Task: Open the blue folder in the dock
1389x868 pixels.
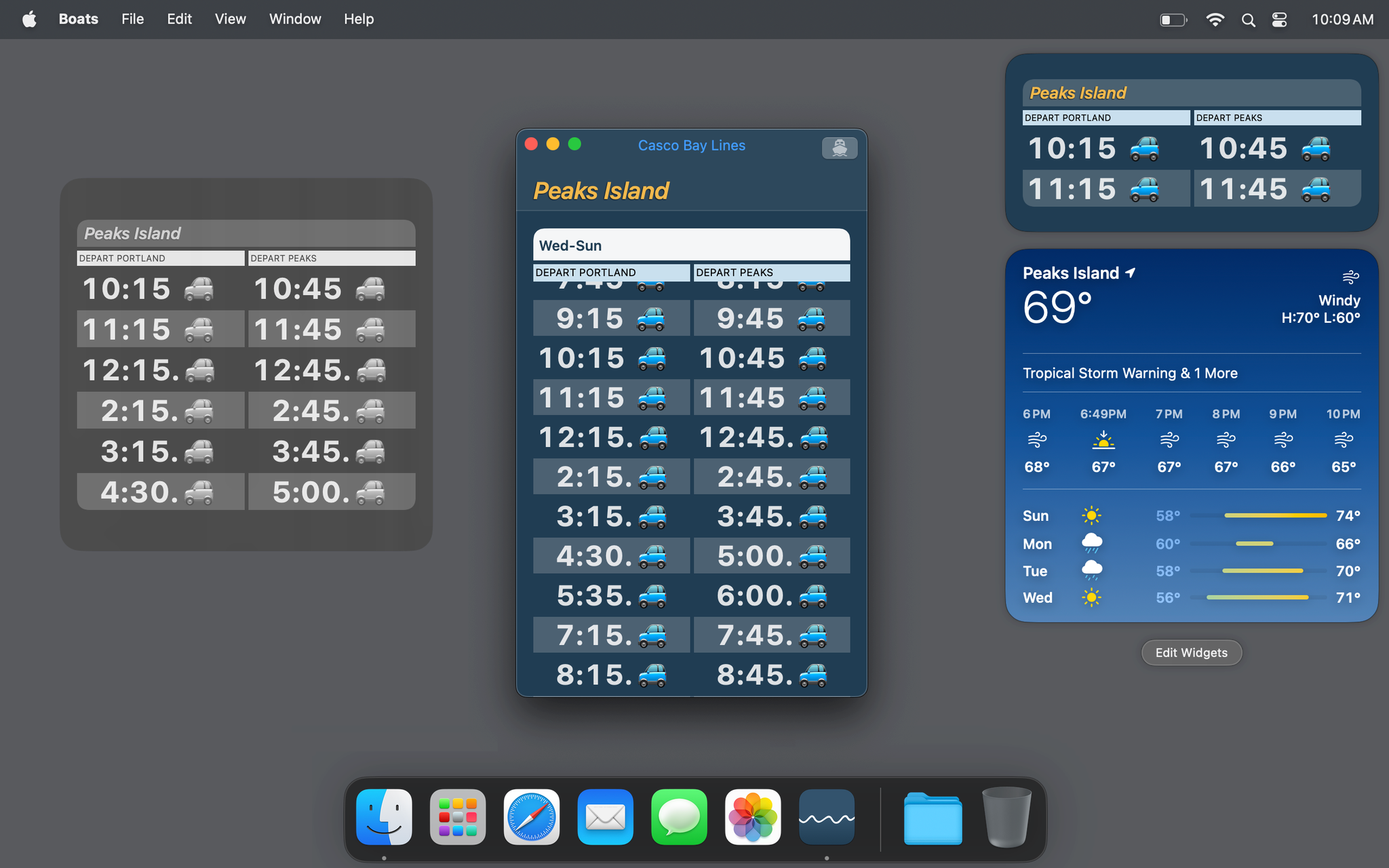Action: tap(933, 818)
